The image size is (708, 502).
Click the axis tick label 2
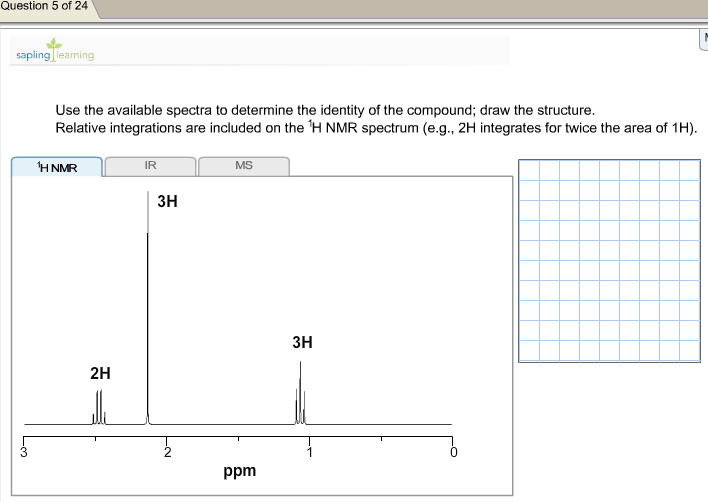click(168, 452)
